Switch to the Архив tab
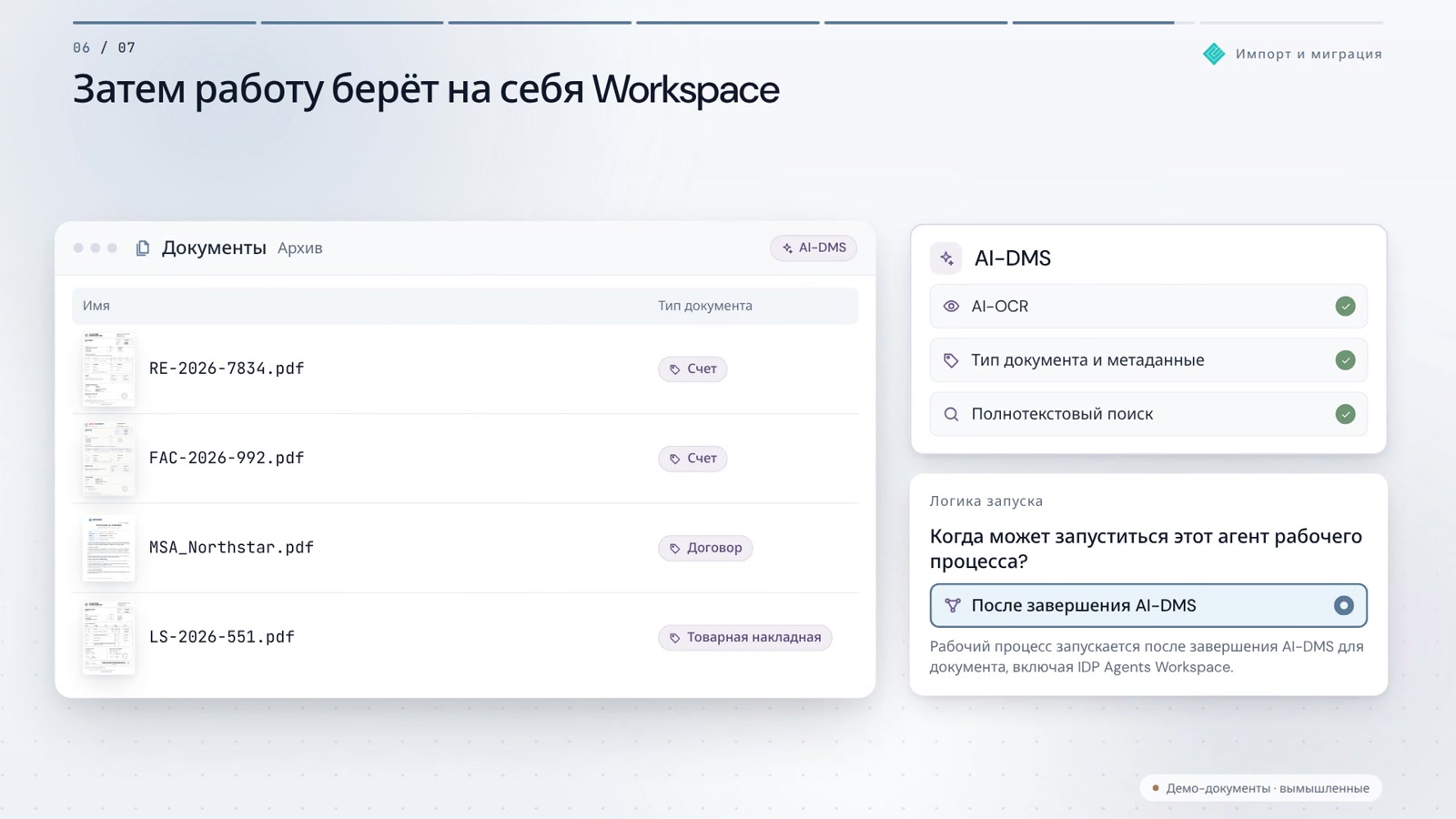This screenshot has width=1456, height=819. tap(299, 248)
